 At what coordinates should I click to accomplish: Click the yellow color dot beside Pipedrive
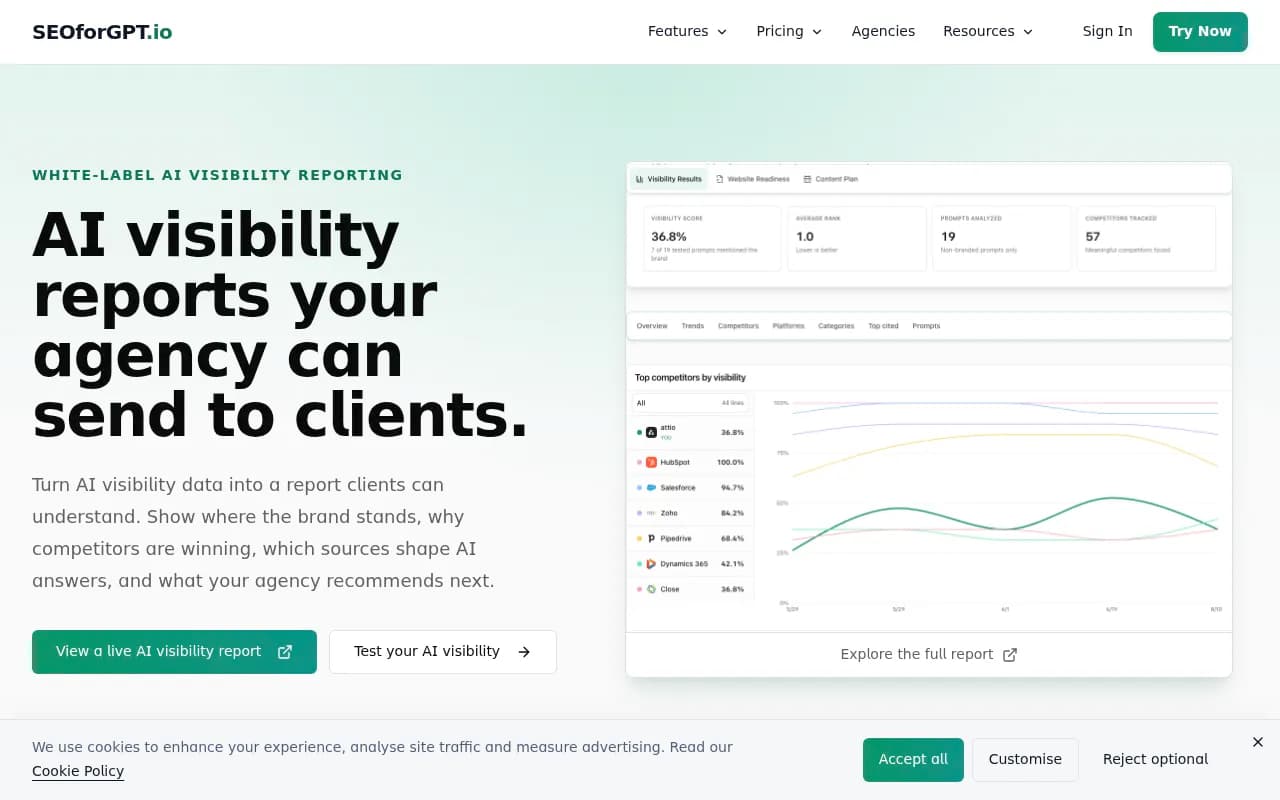point(639,538)
